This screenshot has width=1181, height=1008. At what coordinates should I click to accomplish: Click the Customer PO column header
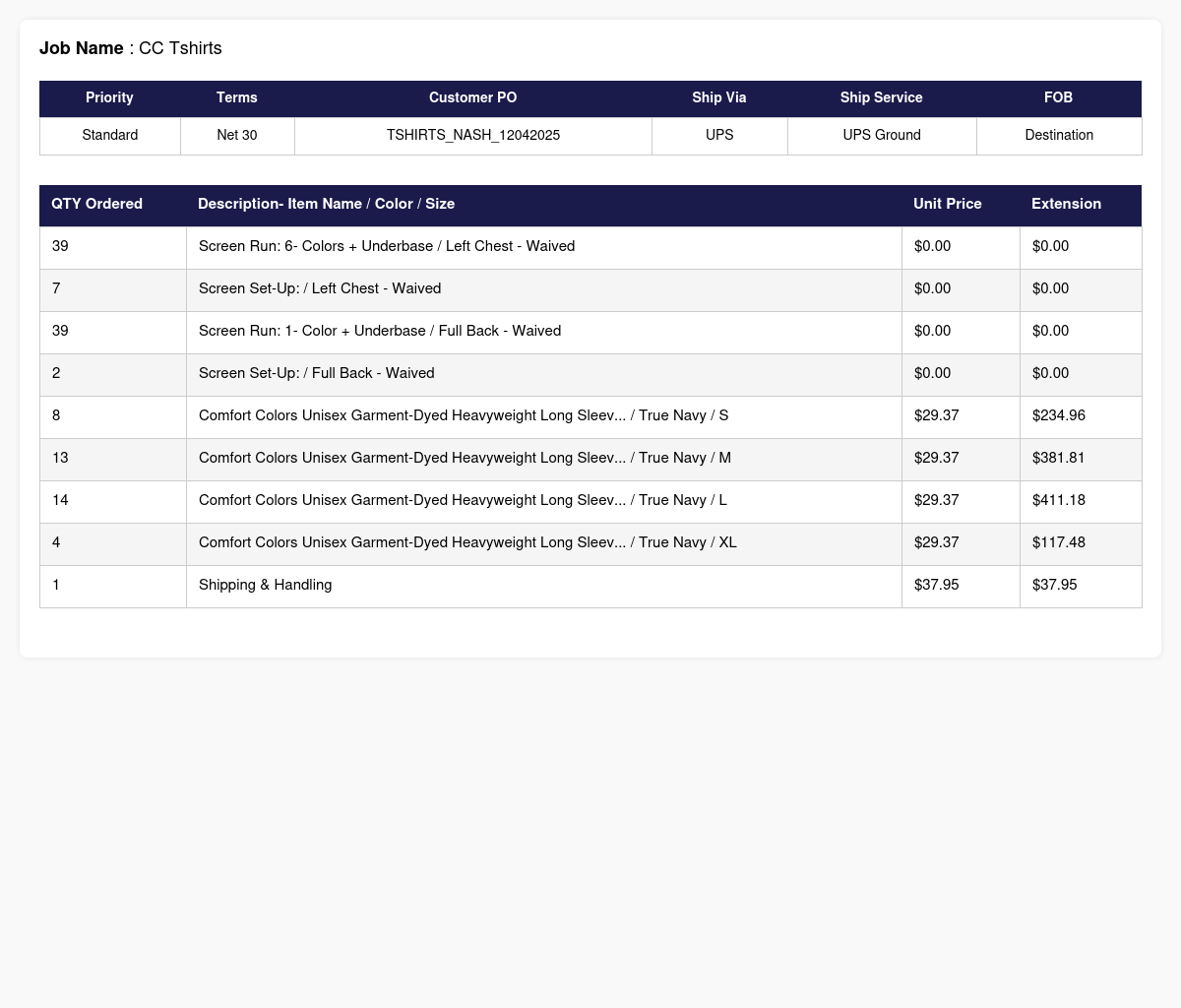(x=472, y=98)
